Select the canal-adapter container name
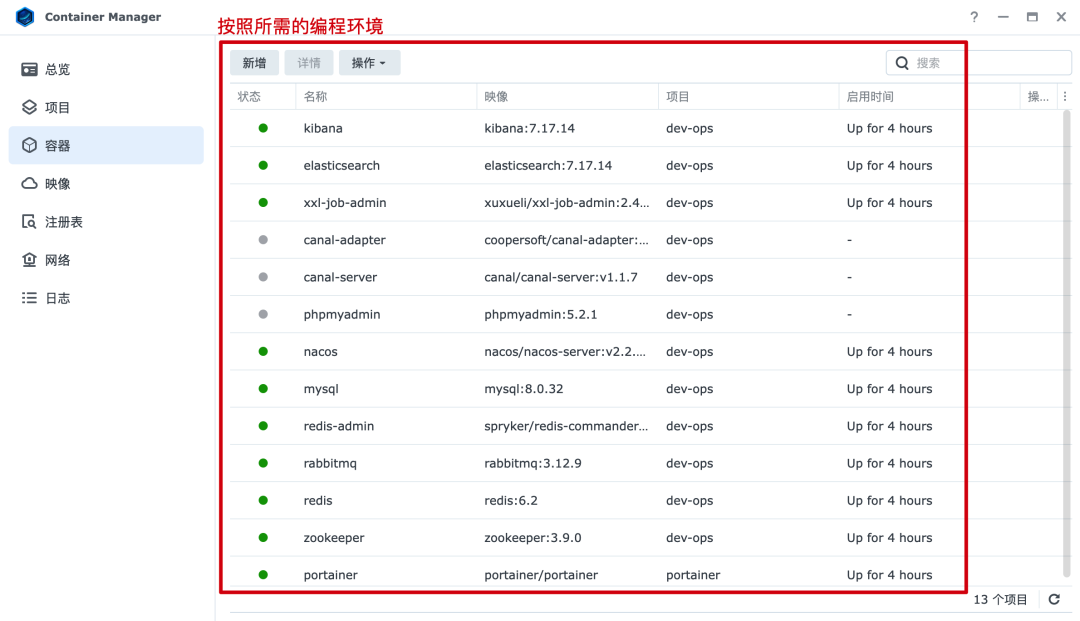 (344, 240)
